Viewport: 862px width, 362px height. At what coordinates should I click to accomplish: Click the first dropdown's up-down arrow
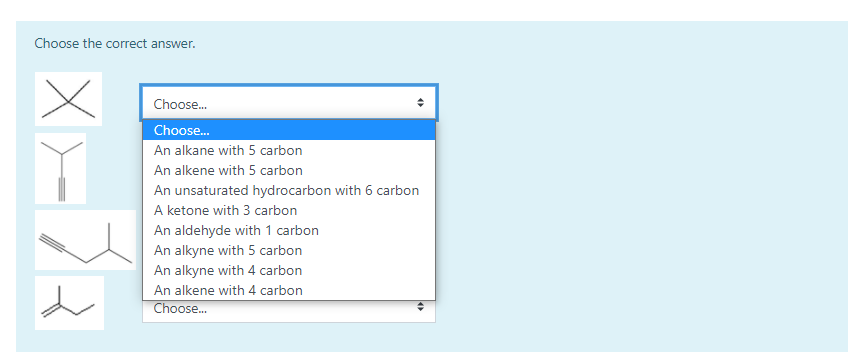coord(421,103)
